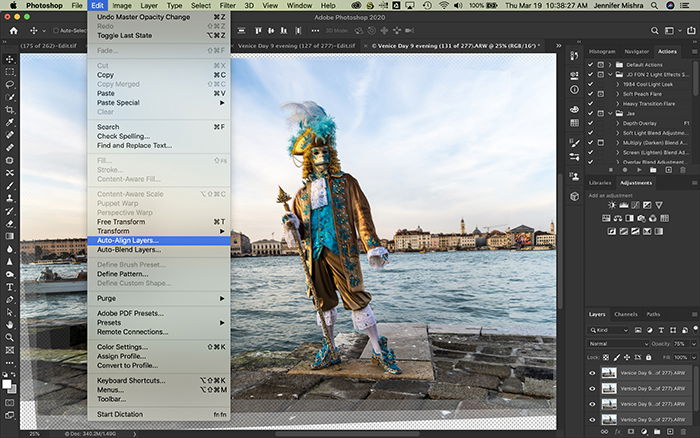This screenshot has width=700, height=438.
Task: Switch to the Channels tab
Action: pyautogui.click(x=625, y=314)
